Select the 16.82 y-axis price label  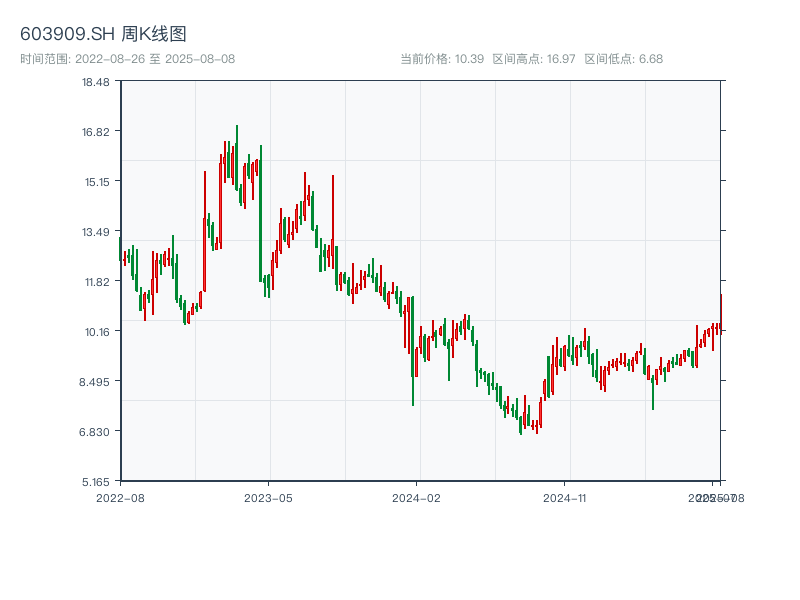(x=96, y=131)
